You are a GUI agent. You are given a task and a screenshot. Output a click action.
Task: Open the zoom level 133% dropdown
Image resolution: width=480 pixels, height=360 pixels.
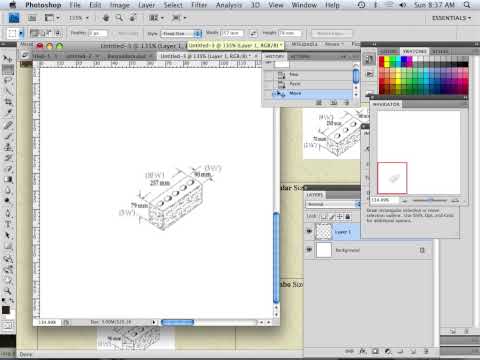point(79,18)
